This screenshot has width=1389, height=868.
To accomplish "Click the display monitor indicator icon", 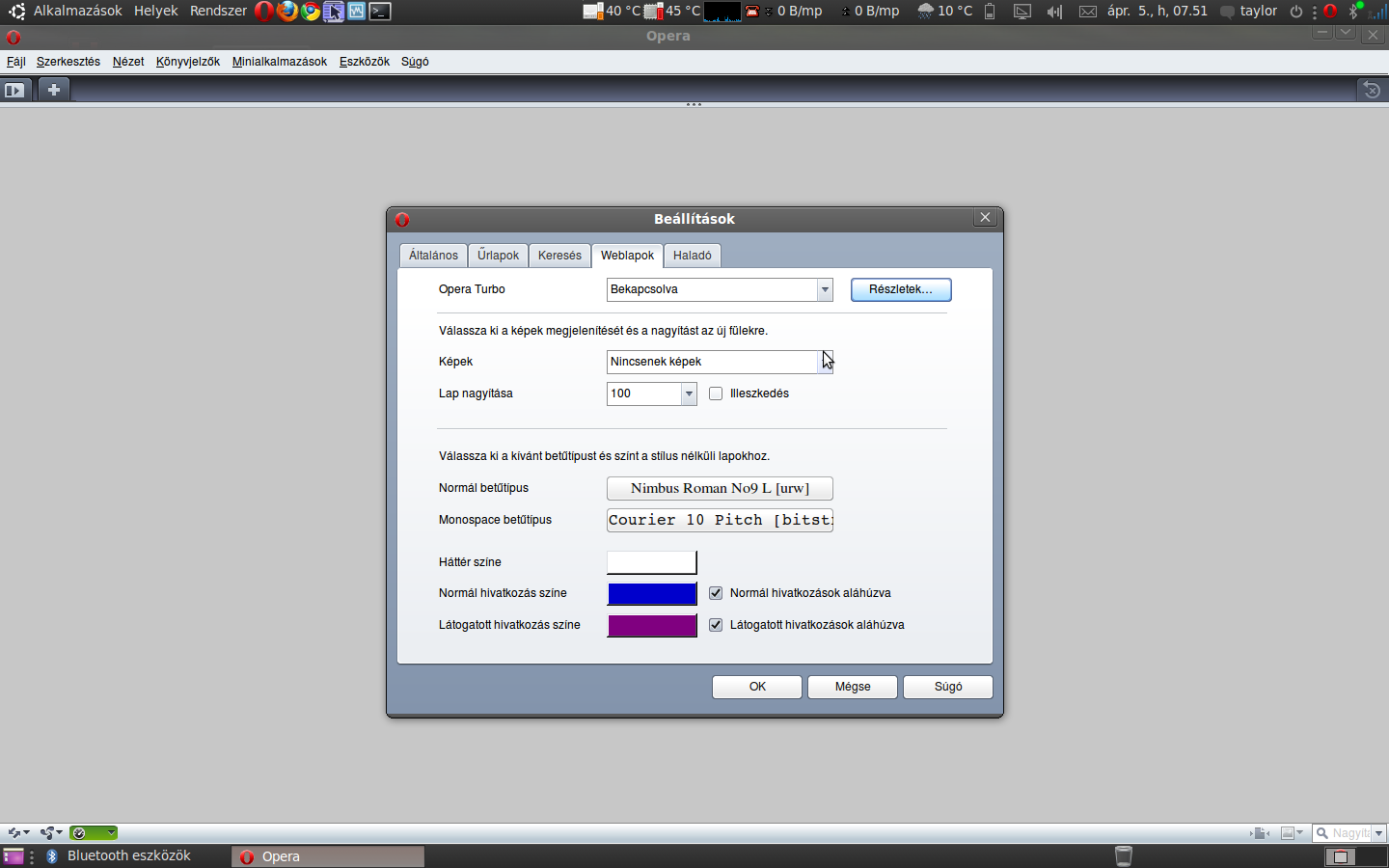I will pos(1022,12).
